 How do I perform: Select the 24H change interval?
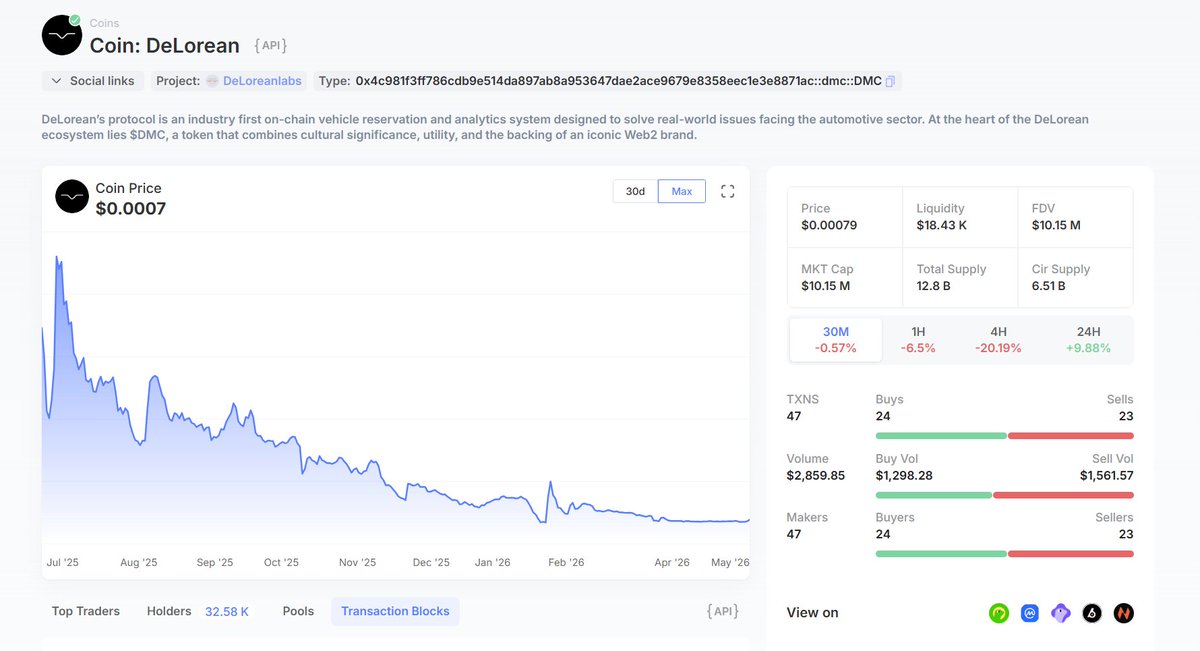[1088, 340]
